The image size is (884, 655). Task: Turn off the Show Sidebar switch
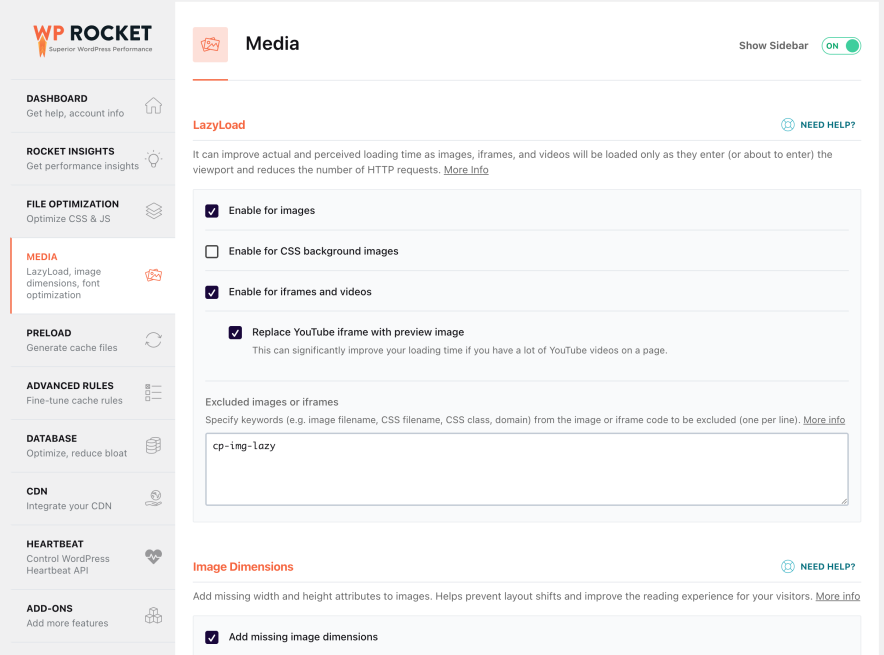click(x=841, y=45)
